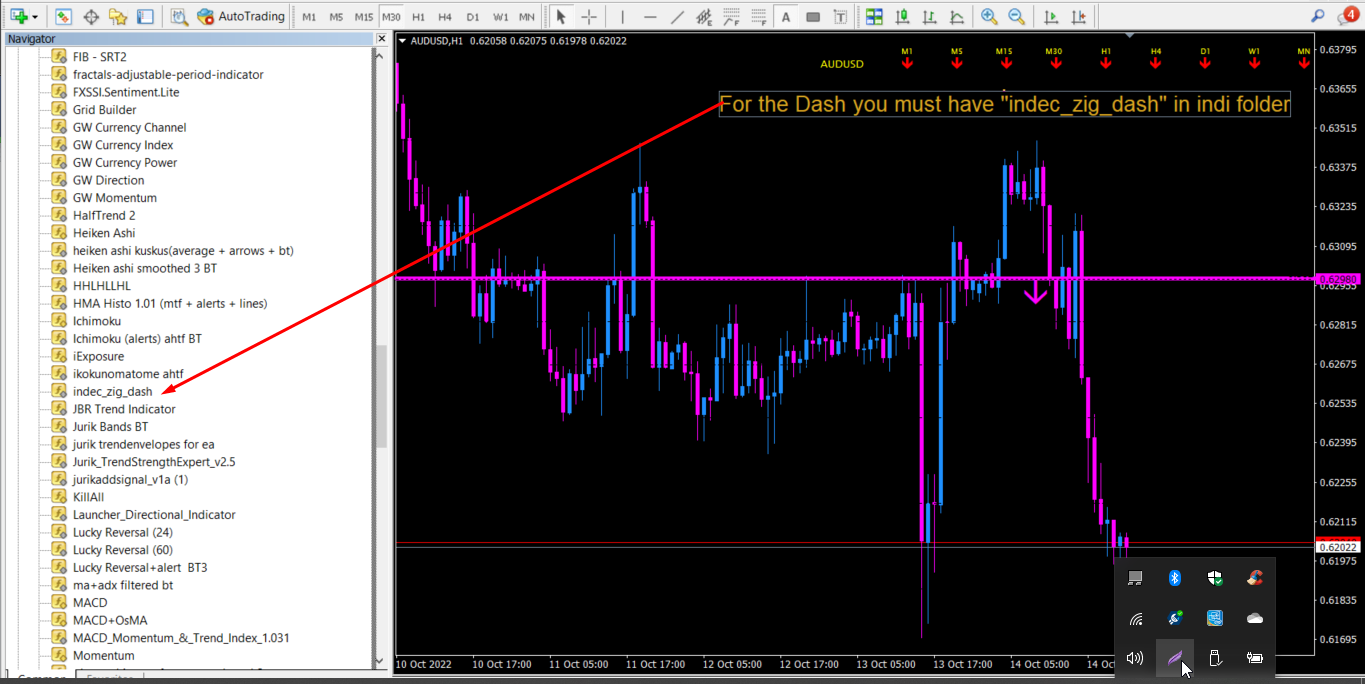Toggle Navigator favorites-folder icon
Screen dimensions: 1365x684
pos(118,16)
